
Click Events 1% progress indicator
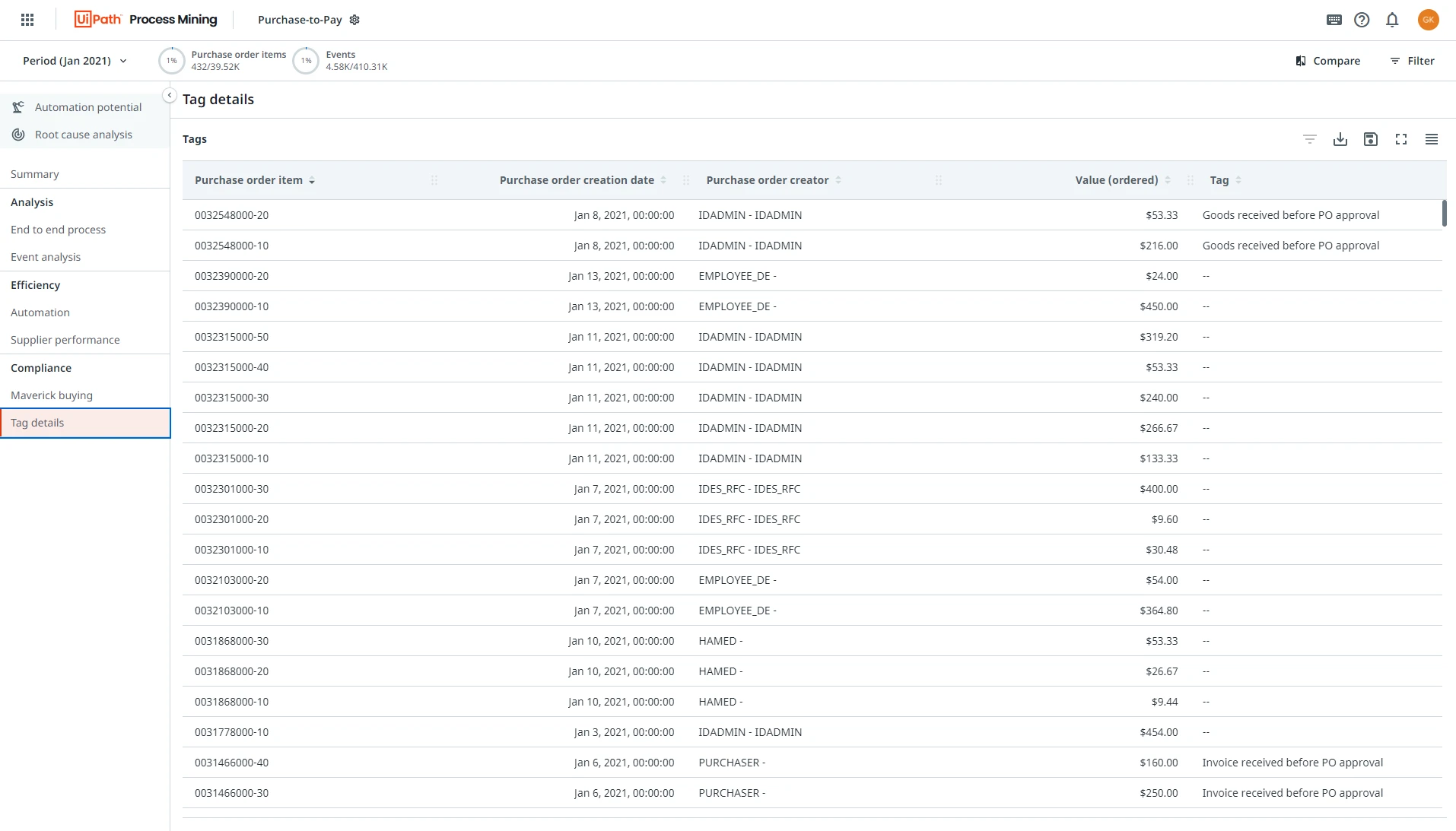click(x=306, y=61)
